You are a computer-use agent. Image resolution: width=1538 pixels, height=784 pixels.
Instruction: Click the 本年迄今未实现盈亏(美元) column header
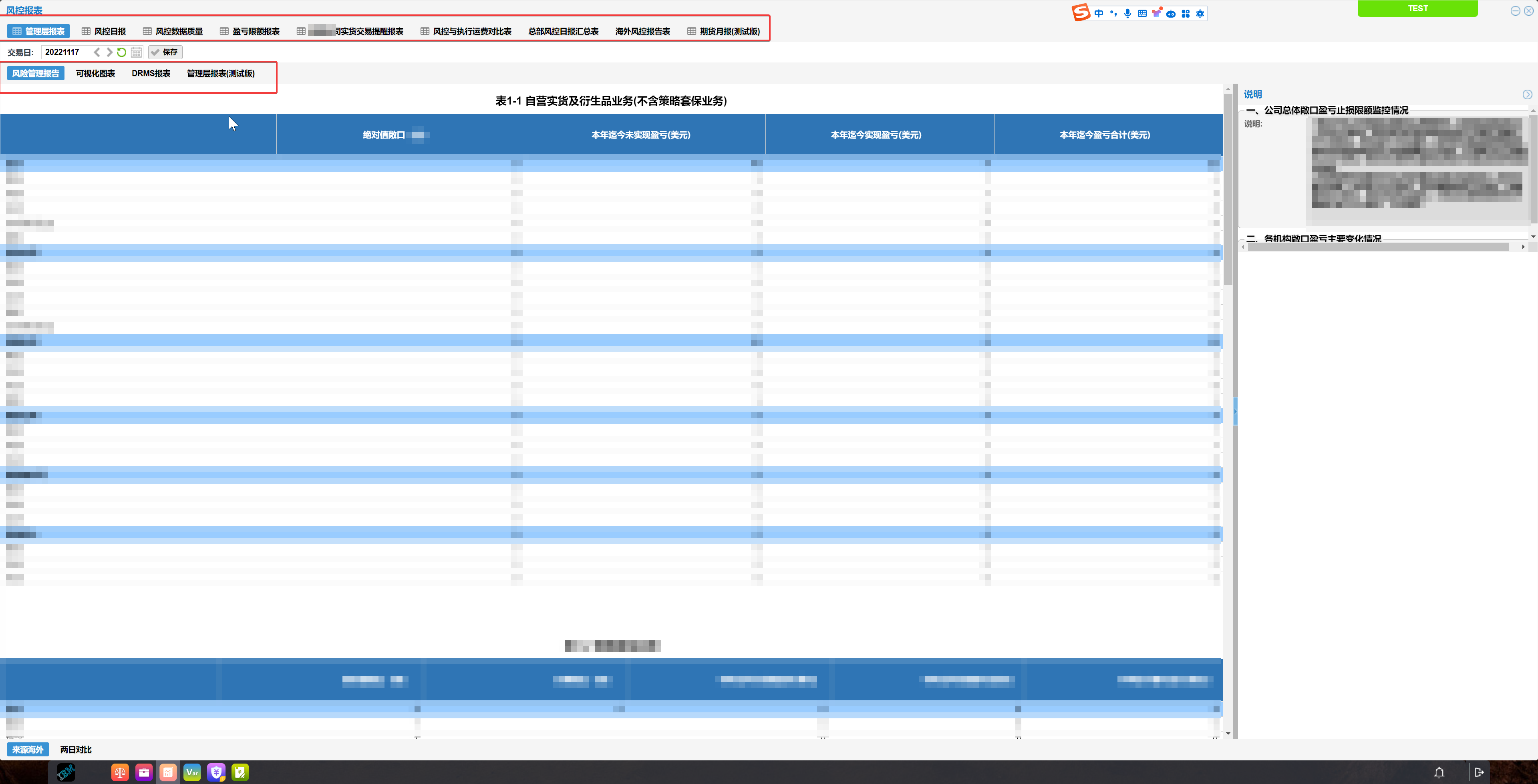[x=645, y=135]
